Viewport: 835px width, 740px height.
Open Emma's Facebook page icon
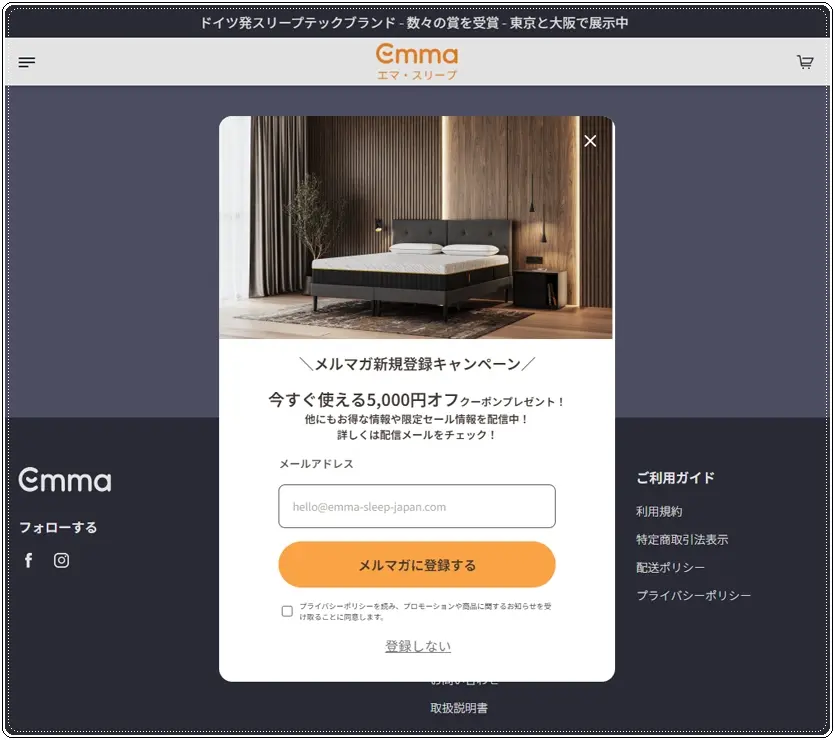pos(29,560)
